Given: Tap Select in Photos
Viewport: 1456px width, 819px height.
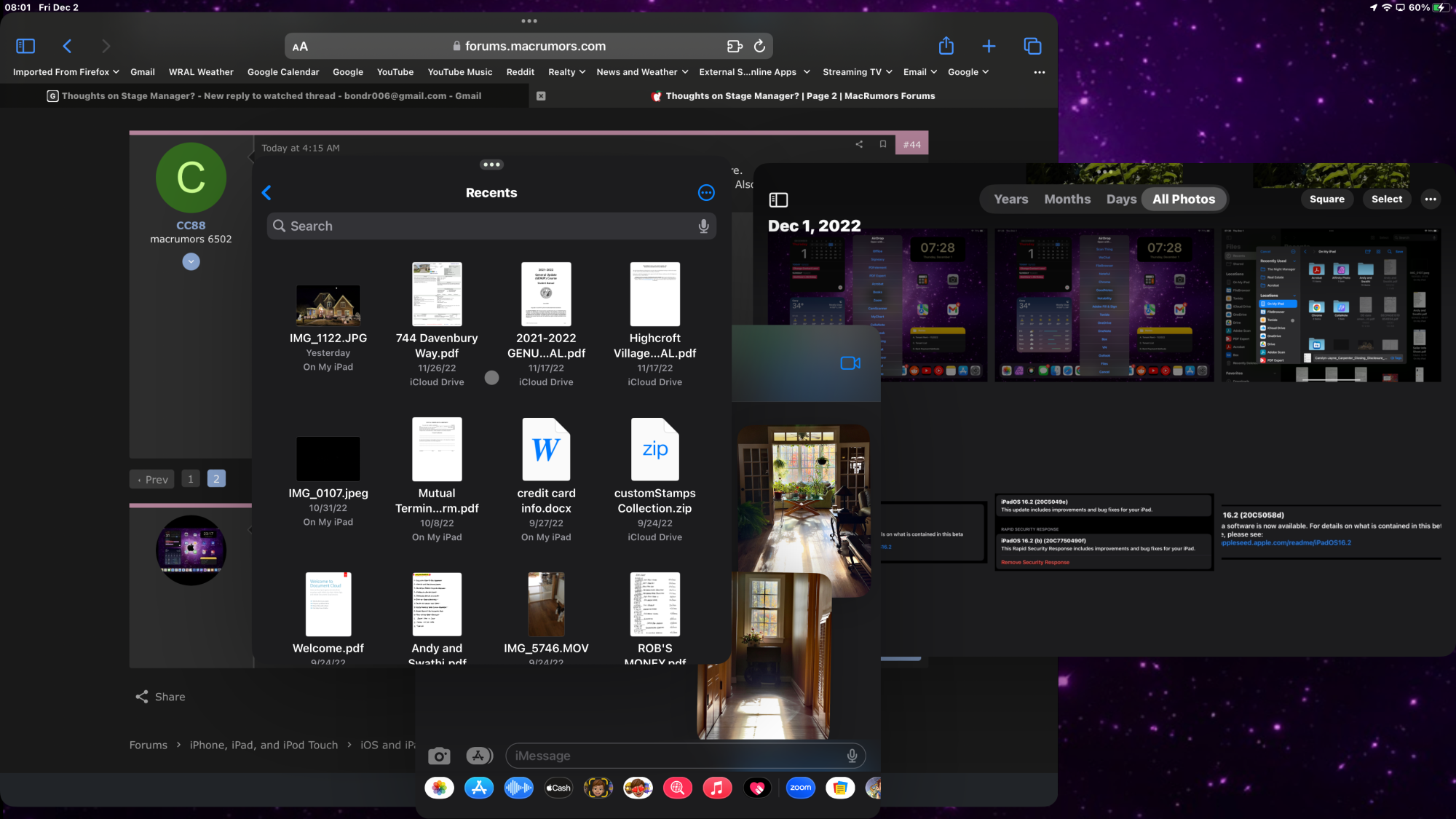Looking at the screenshot, I should (1387, 199).
